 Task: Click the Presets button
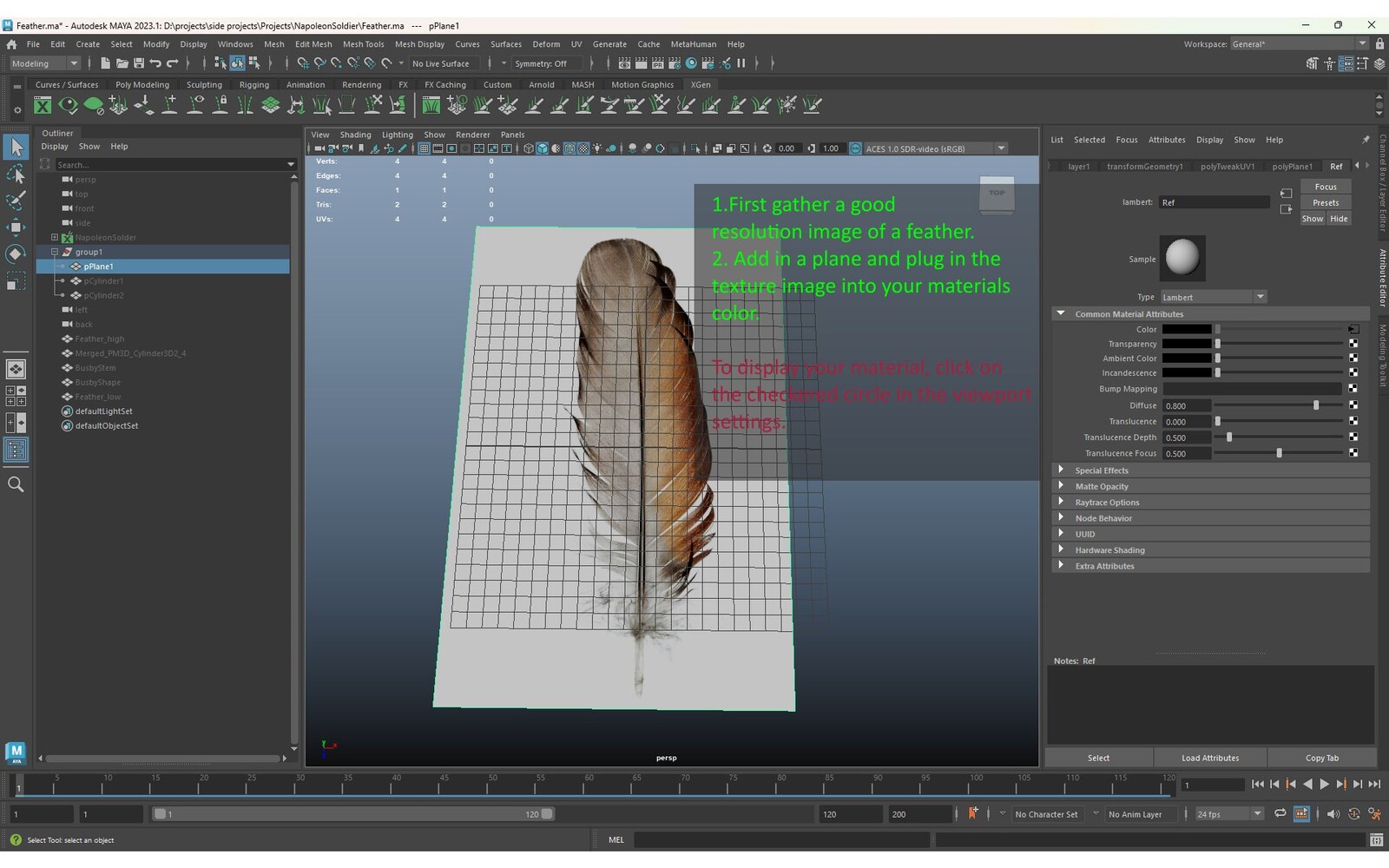point(1325,203)
